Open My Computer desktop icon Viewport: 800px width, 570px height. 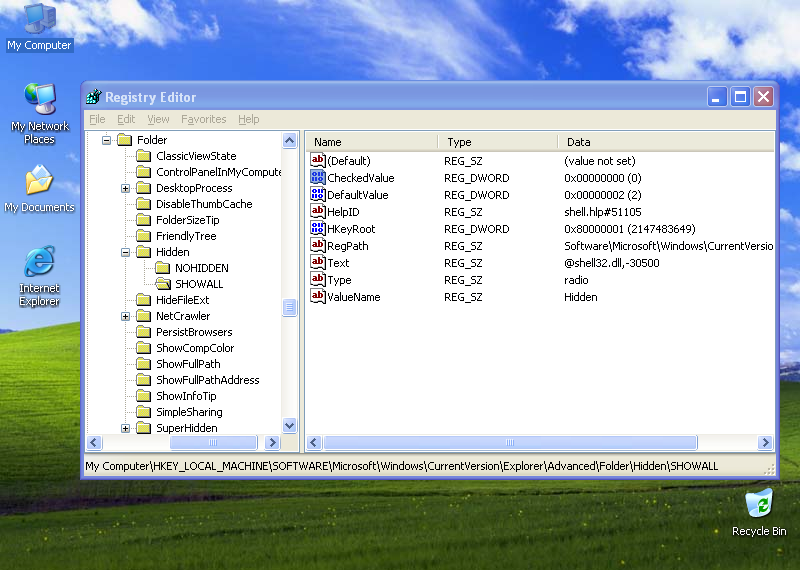click(39, 27)
